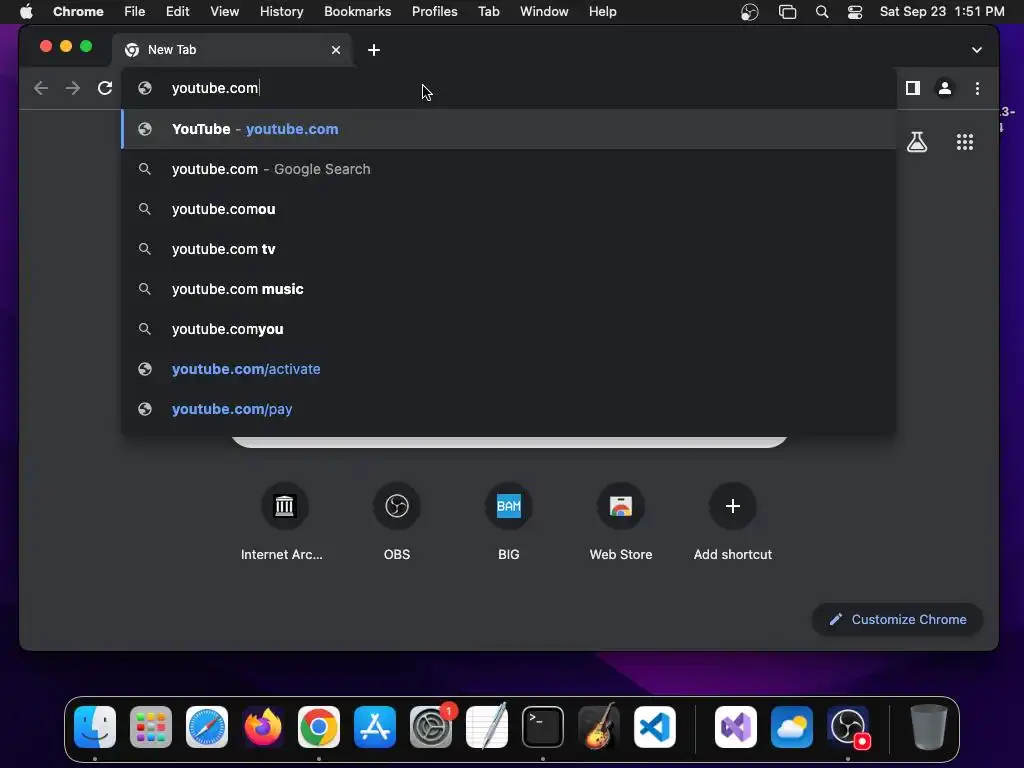The height and width of the screenshot is (768, 1024).
Task: Select the New Tab tab
Action: [232, 50]
